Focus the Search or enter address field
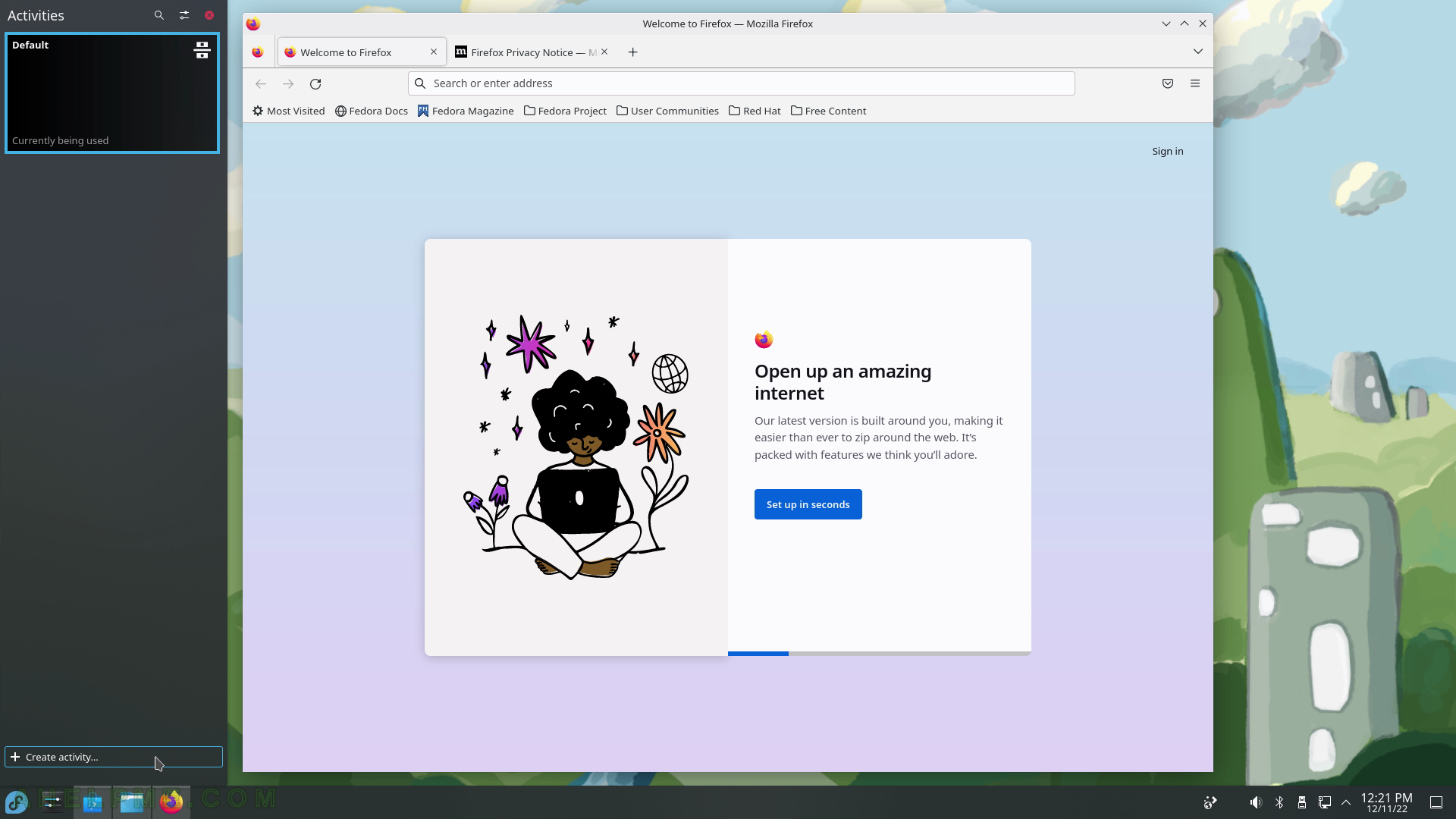This screenshot has width=1456, height=819. (742, 83)
